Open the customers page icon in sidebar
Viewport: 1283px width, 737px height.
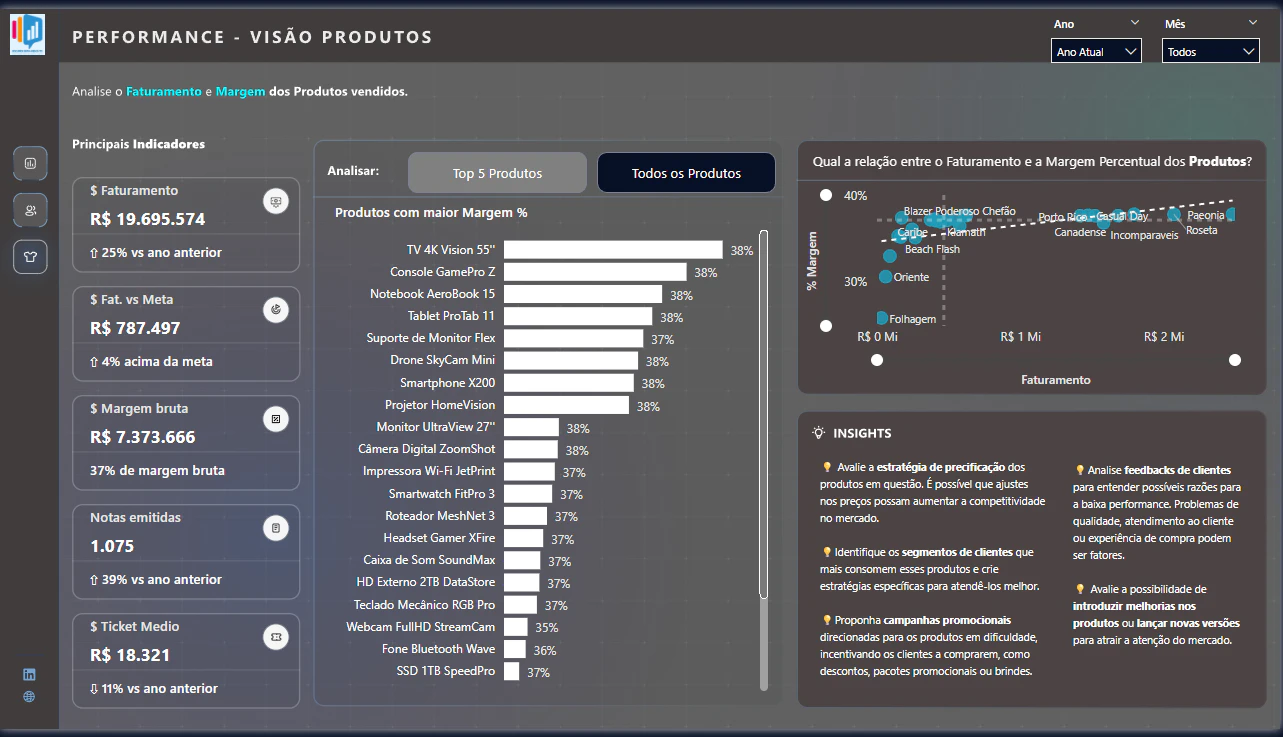(x=30, y=210)
